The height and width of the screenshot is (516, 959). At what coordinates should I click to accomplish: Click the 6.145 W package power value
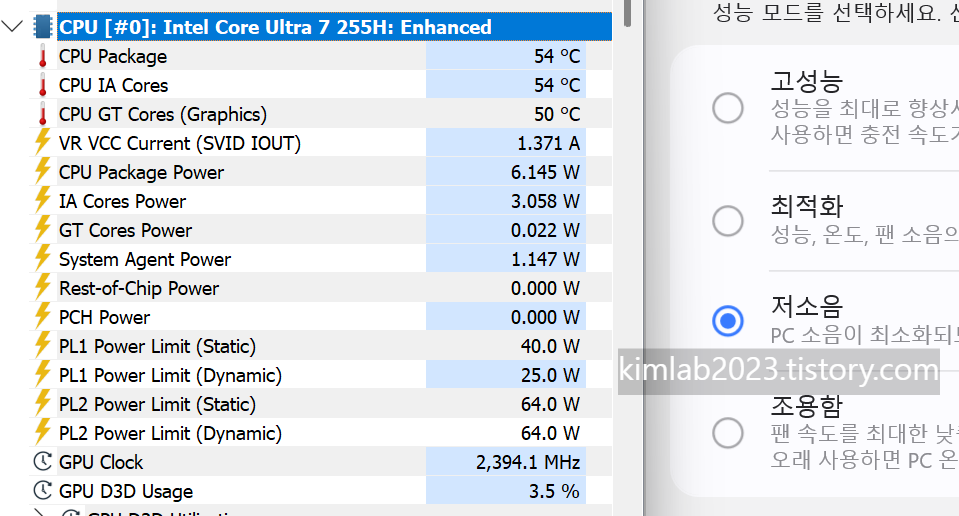545,172
